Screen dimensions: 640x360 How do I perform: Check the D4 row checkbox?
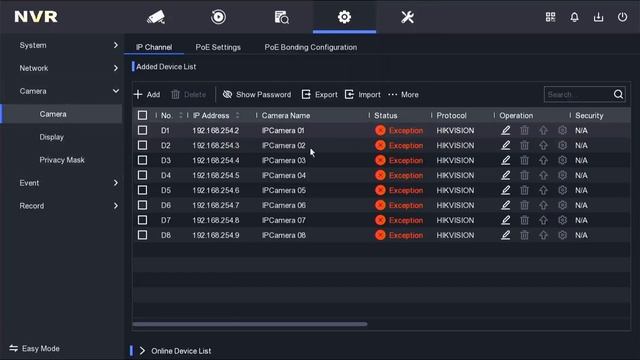(x=142, y=175)
